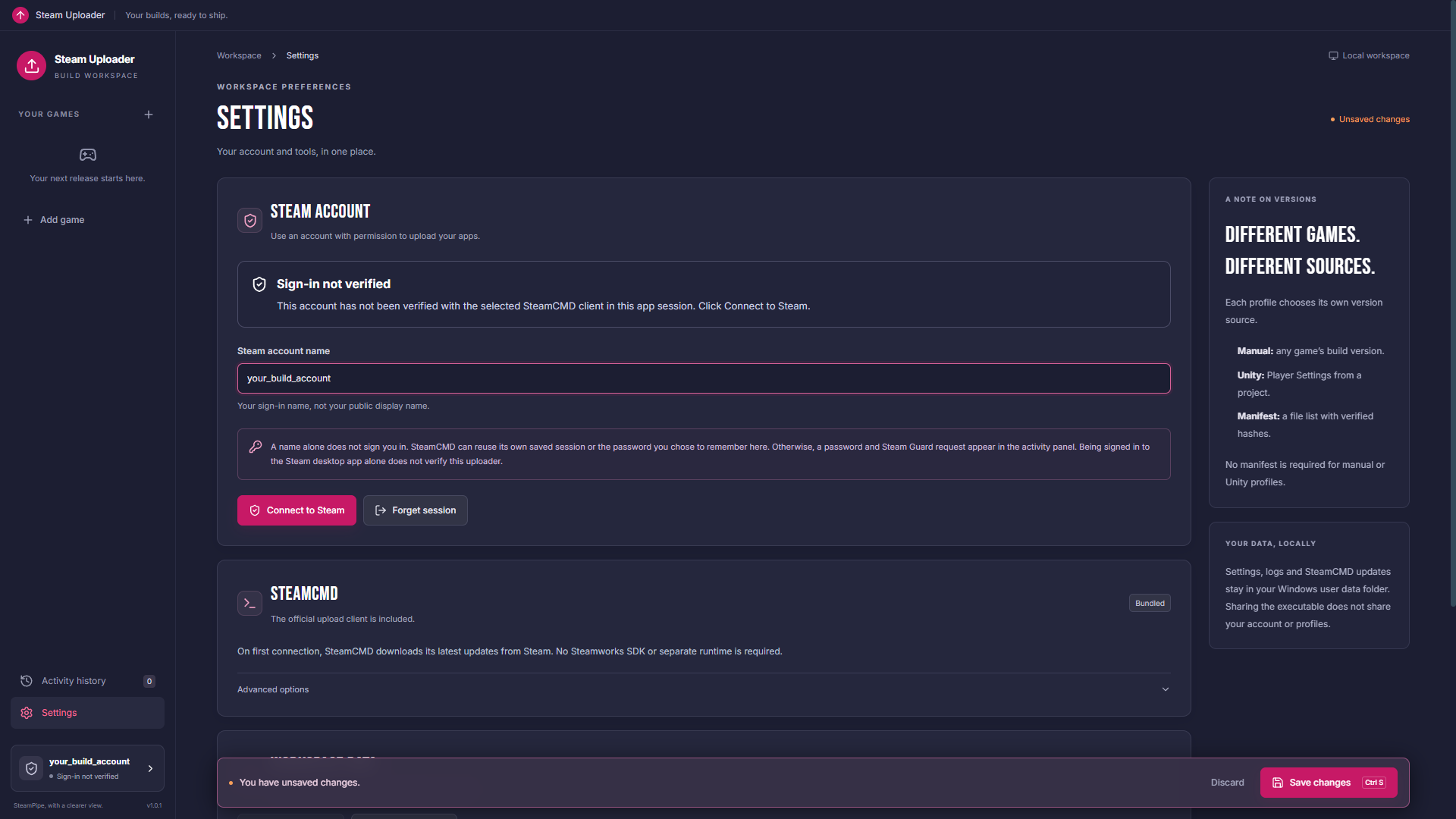
Task: Click Connect to Steam button
Action: (x=297, y=510)
